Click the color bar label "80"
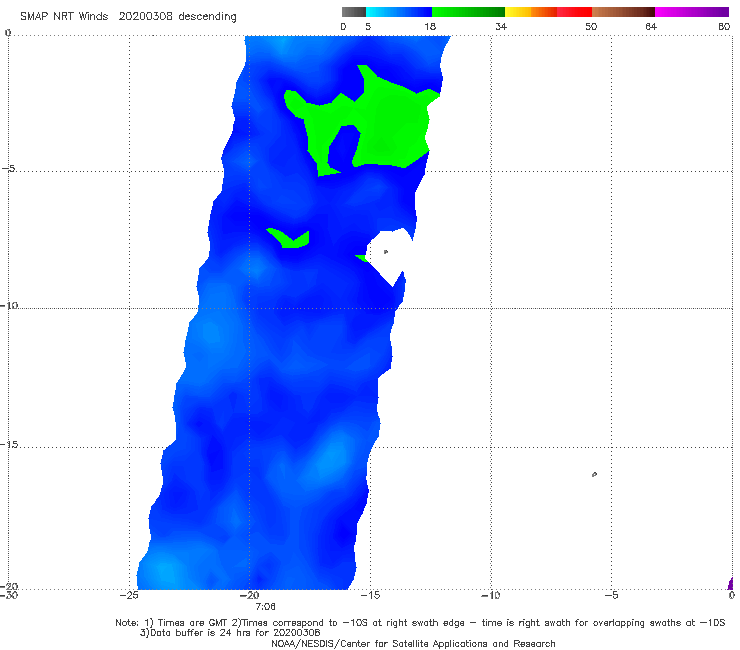The height and width of the screenshot is (650, 740). click(724, 26)
